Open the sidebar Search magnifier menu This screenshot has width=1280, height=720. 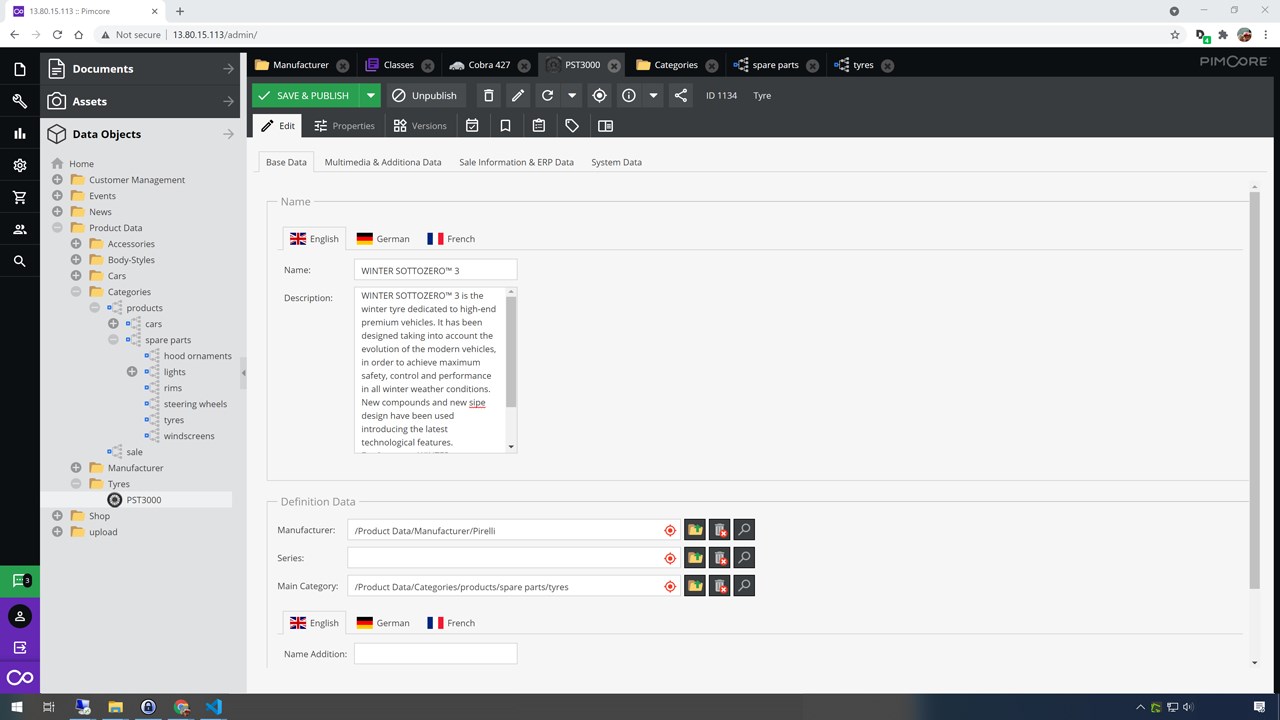point(19,261)
